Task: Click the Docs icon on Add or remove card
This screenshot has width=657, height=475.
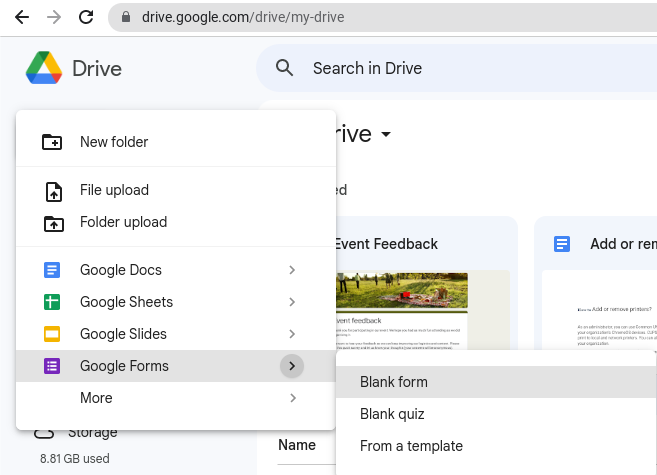Action: [x=562, y=244]
